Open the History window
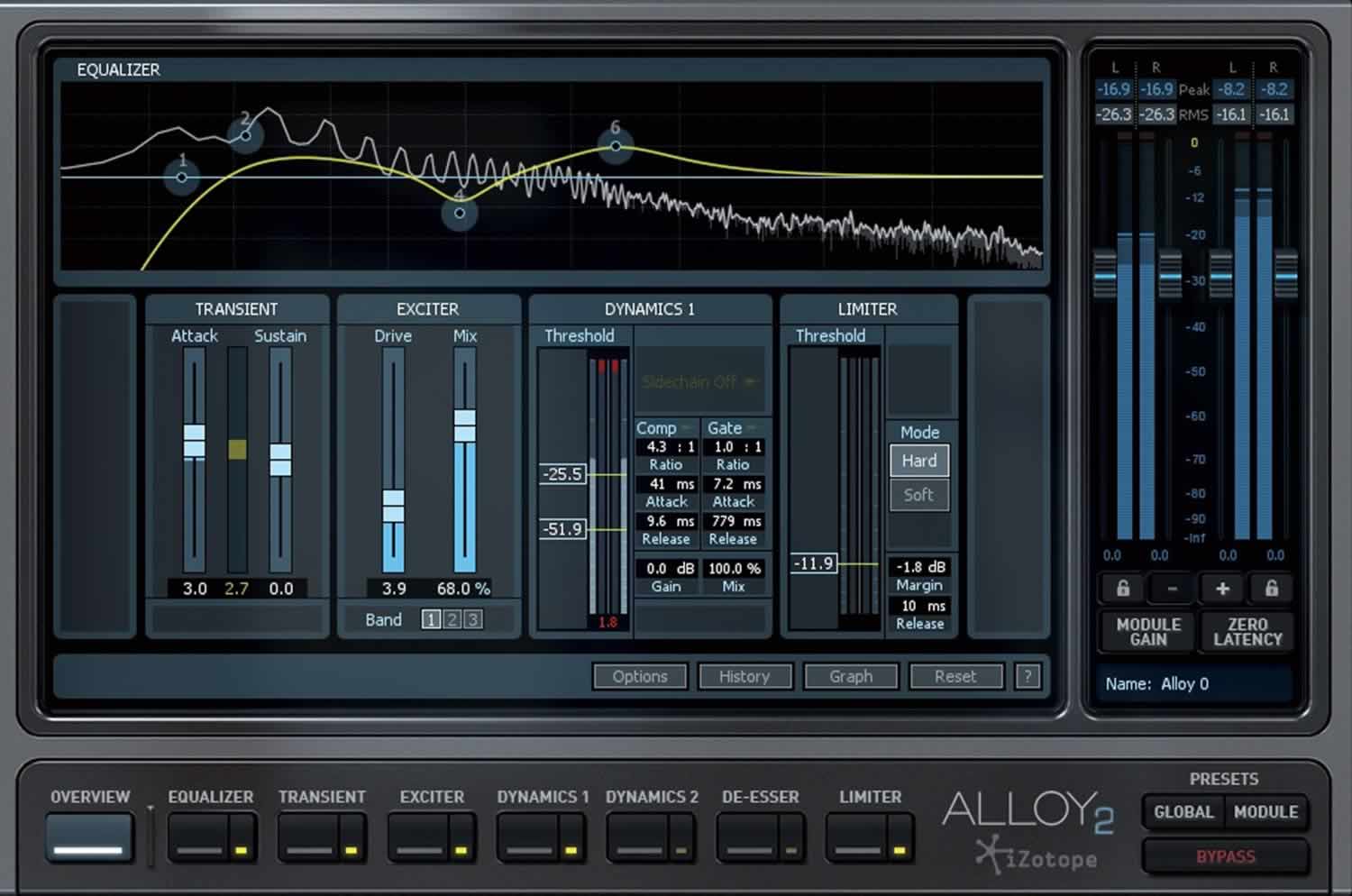The width and height of the screenshot is (1352, 896). coord(745,676)
